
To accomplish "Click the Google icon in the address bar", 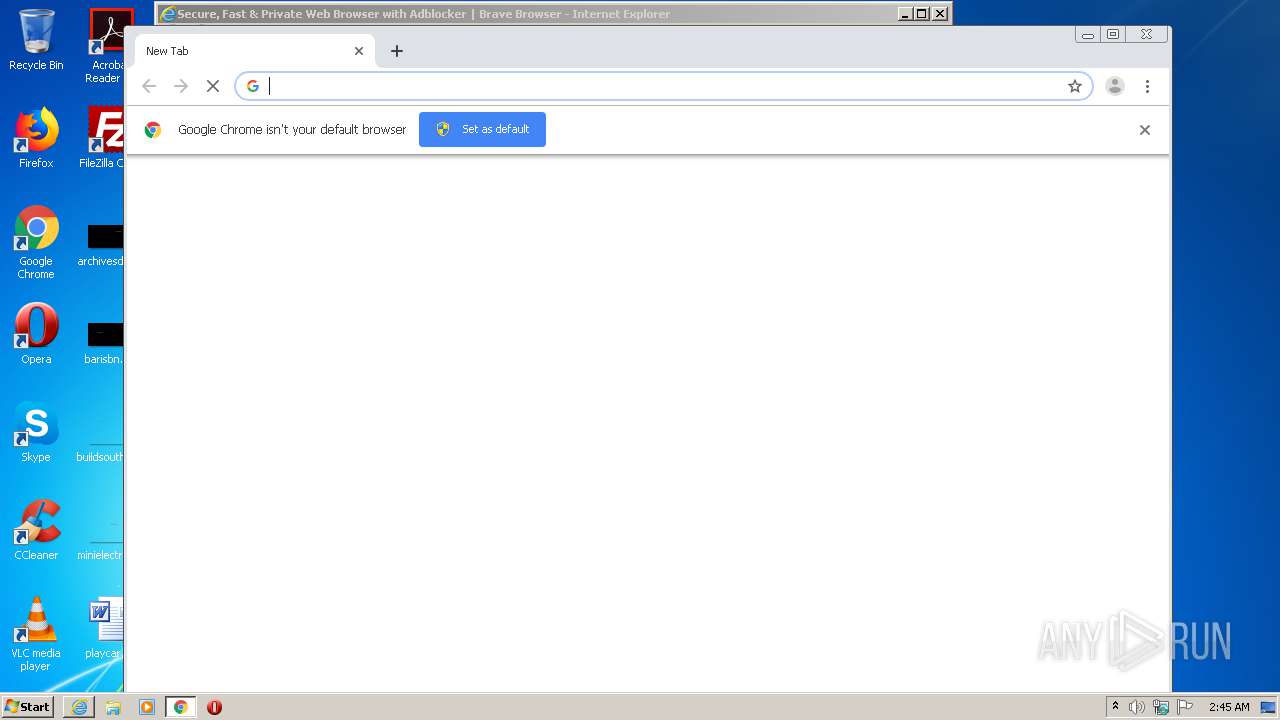I will (253, 86).
